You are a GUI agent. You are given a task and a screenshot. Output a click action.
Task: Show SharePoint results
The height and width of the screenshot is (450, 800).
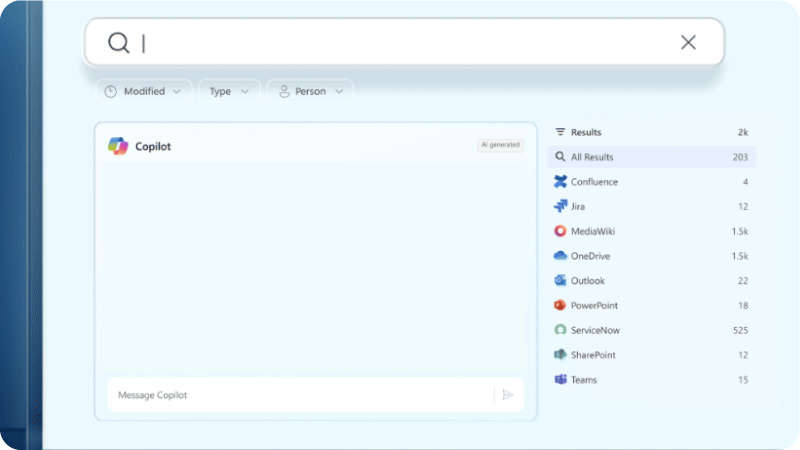click(x=652, y=355)
